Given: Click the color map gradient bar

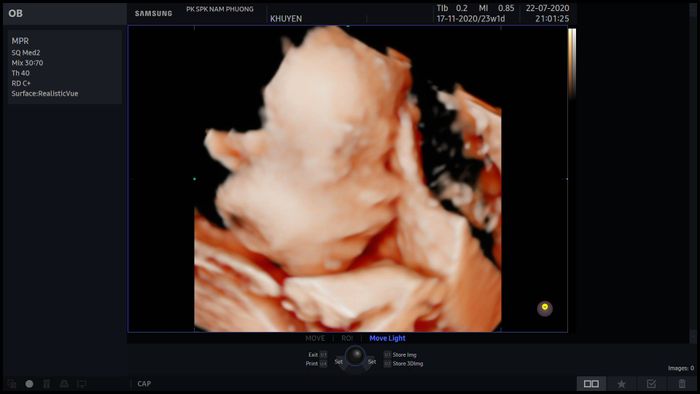Looking at the screenshot, I should point(572,63).
